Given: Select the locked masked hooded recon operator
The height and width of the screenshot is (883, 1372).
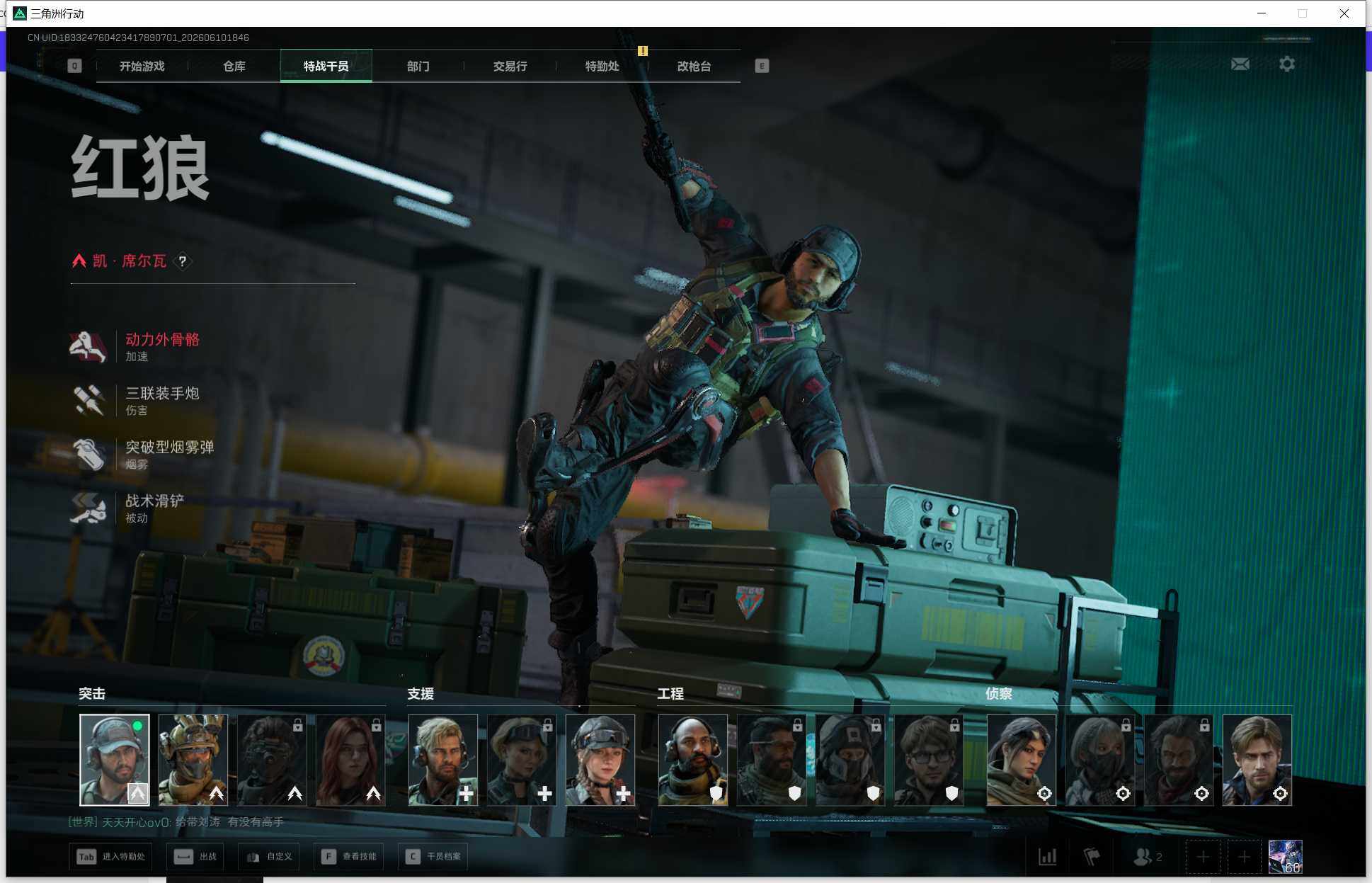Looking at the screenshot, I should (1100, 760).
